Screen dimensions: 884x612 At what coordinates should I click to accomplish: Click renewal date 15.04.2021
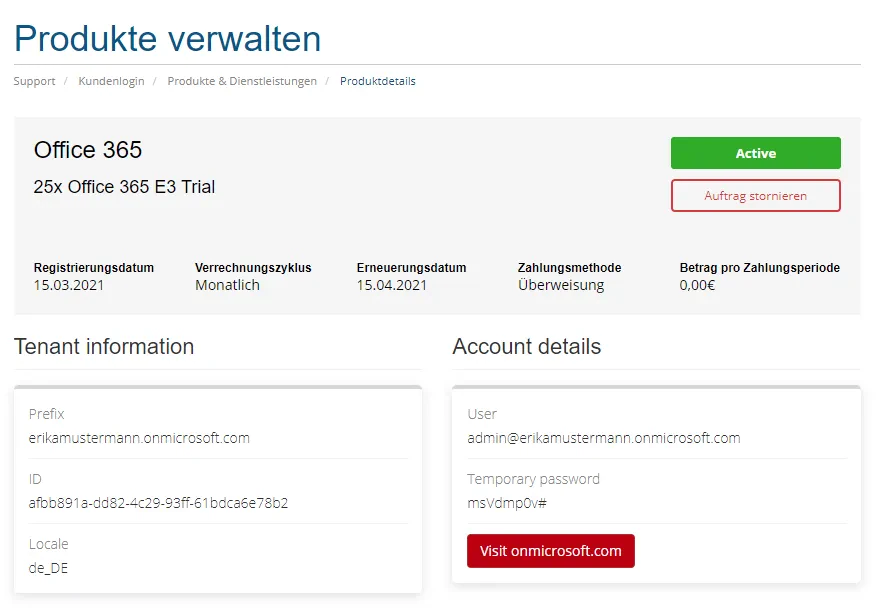(x=392, y=285)
